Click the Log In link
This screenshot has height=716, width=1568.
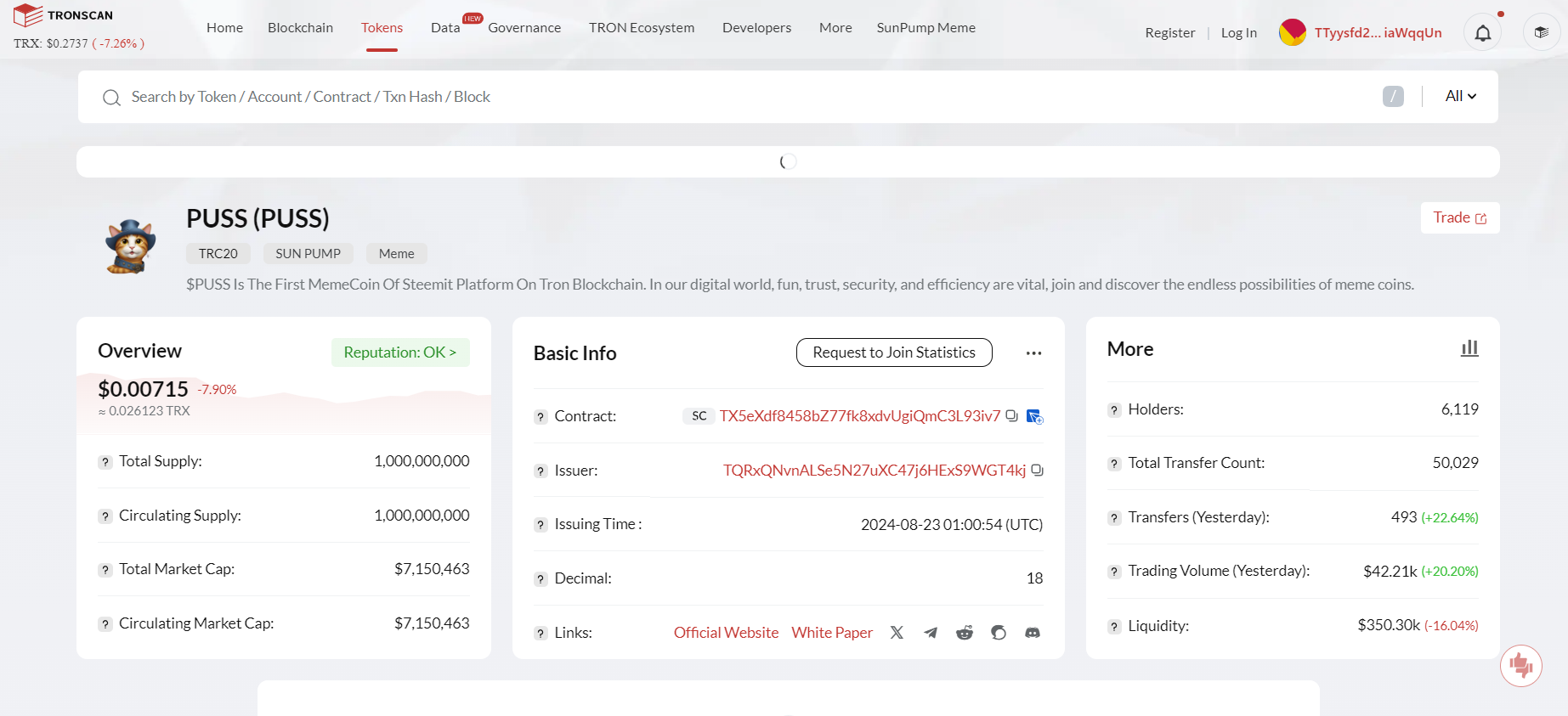1238,33
